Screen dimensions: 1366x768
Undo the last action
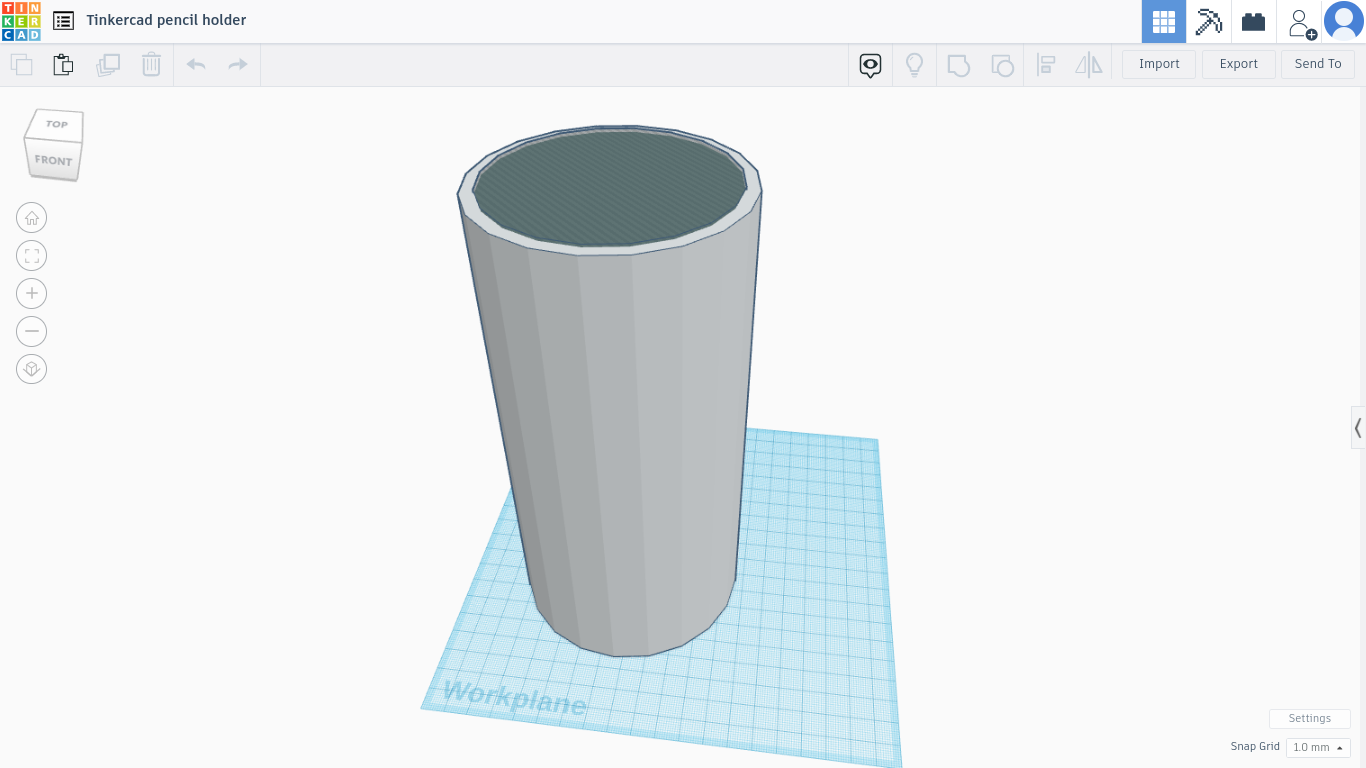coord(196,65)
